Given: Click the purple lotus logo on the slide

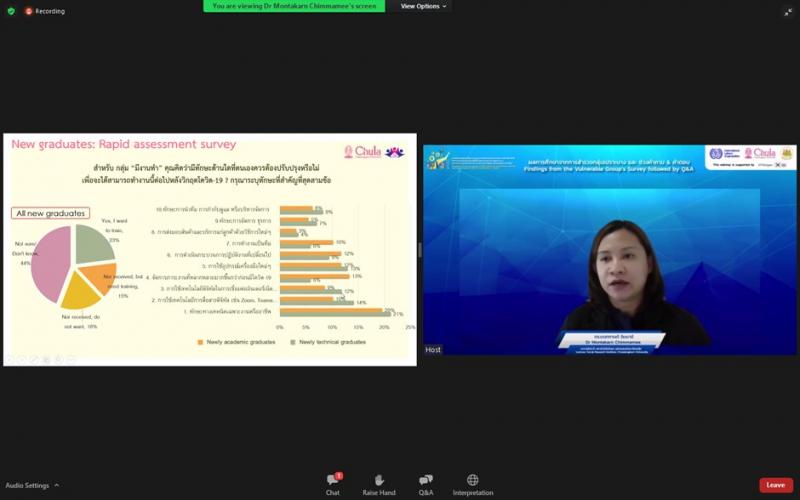Looking at the screenshot, I should tap(394, 152).
